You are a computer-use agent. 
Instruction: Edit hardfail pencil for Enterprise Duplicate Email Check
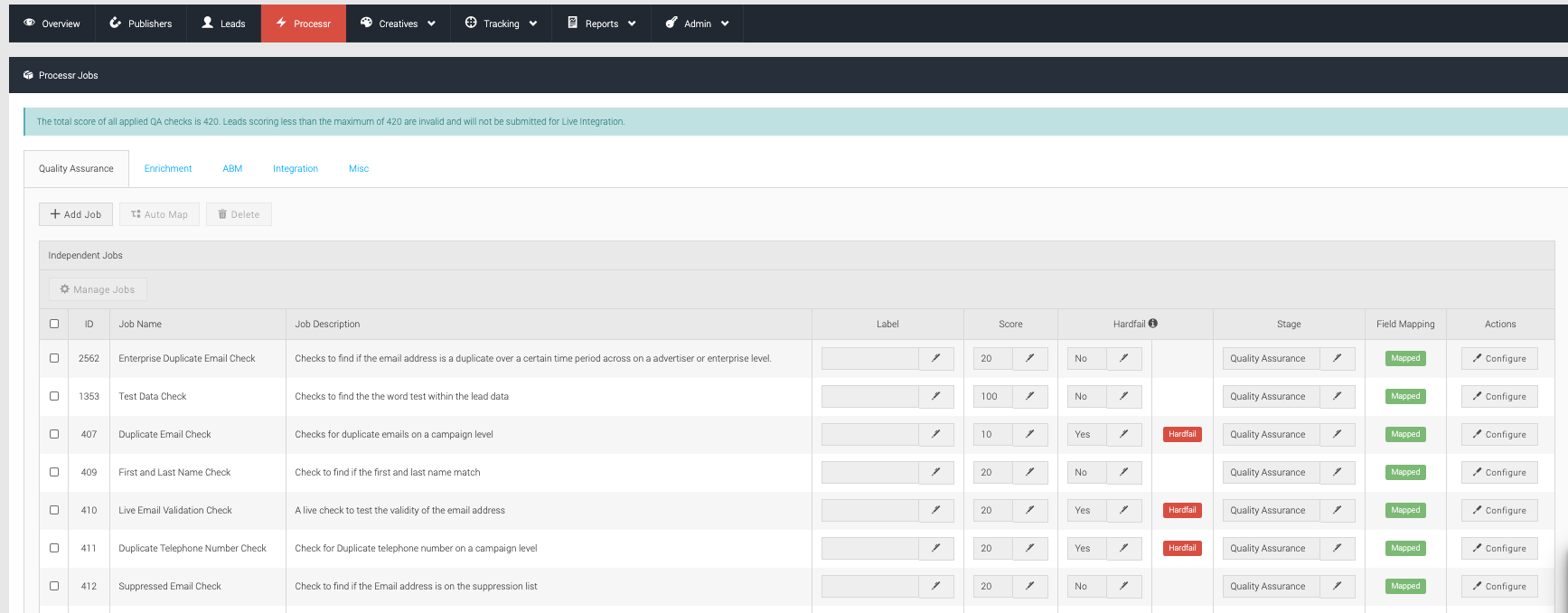pos(1124,359)
